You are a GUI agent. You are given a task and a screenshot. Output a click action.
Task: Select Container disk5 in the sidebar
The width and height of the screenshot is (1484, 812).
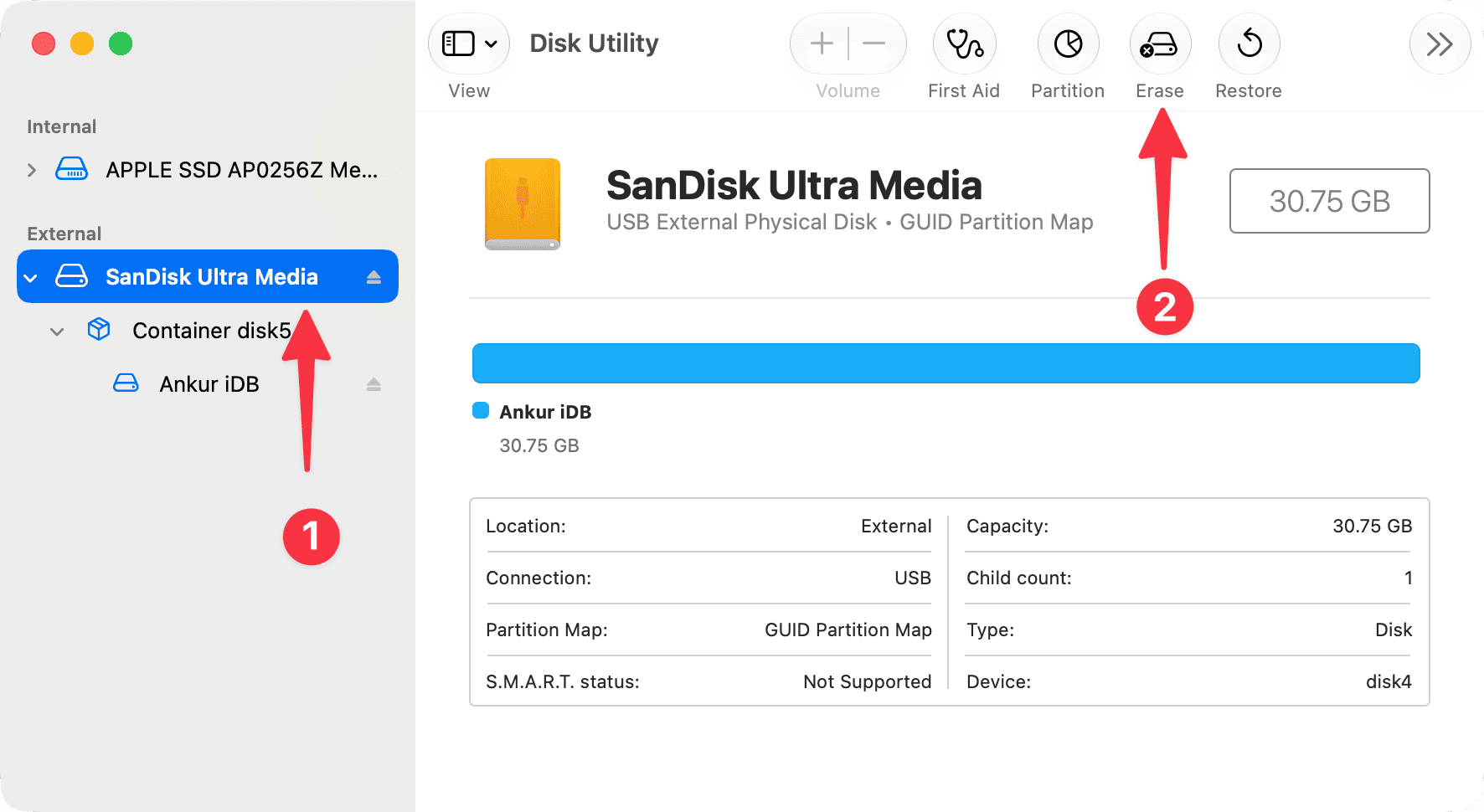[x=208, y=331]
